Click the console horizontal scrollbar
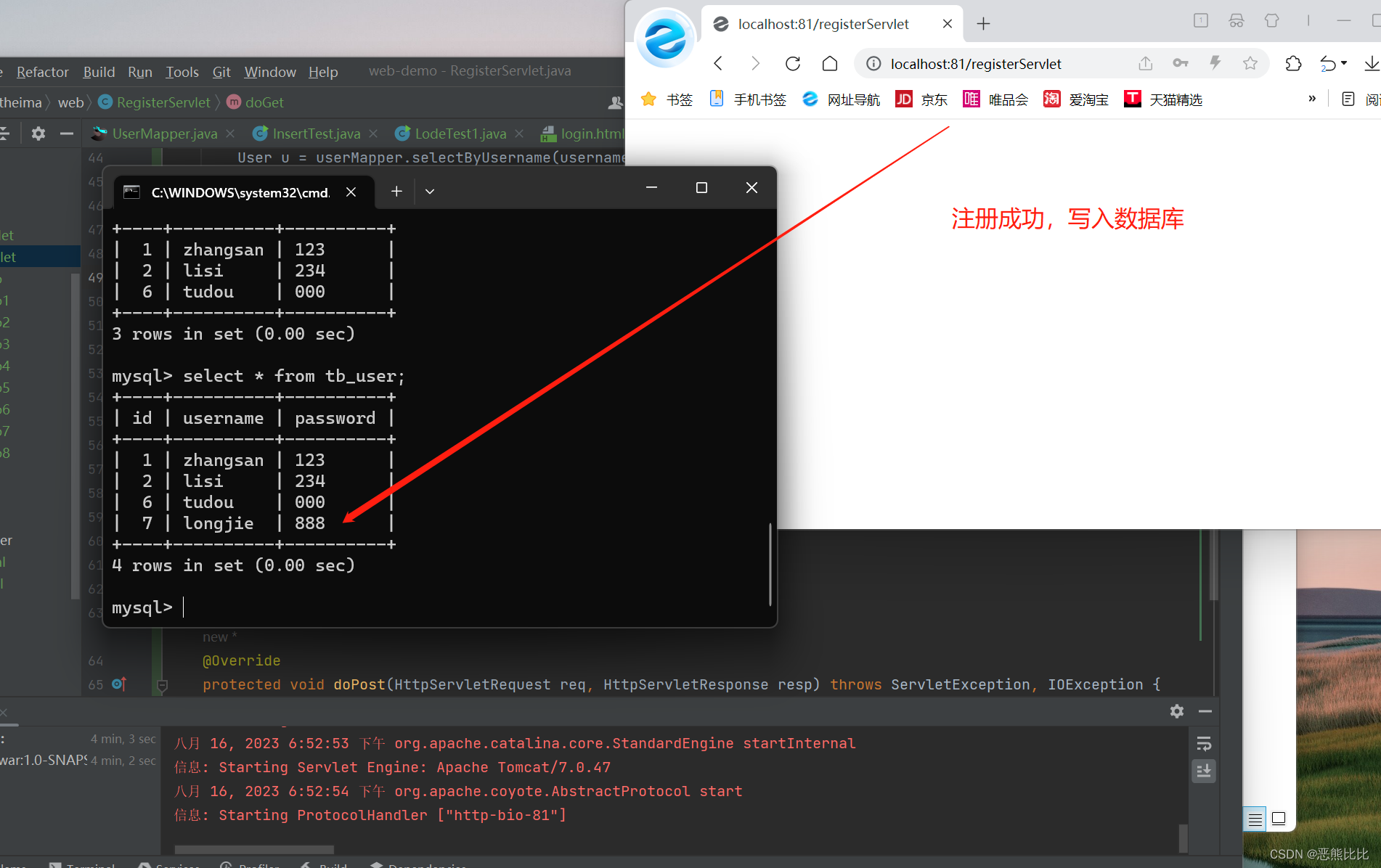The image size is (1381, 868). click(x=254, y=849)
